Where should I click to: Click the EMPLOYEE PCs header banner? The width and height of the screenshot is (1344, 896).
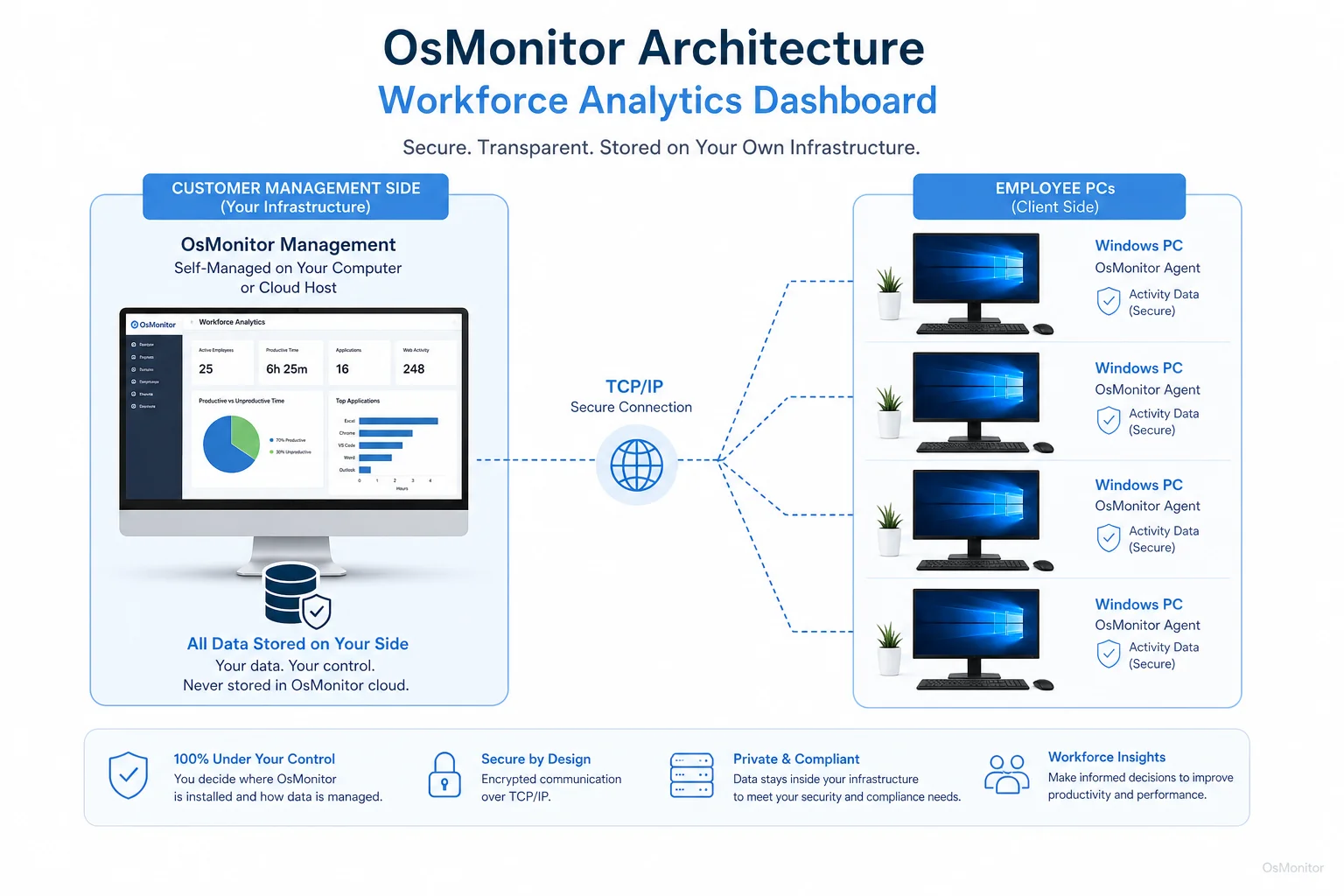1050,197
